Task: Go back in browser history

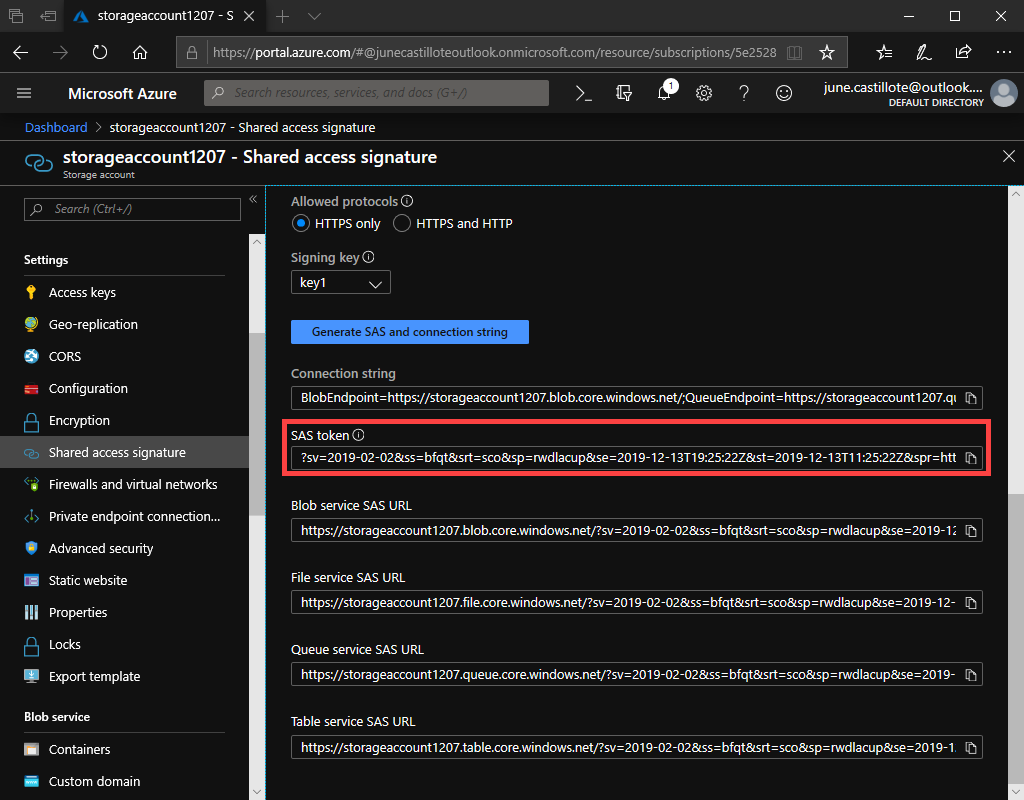Action: (x=21, y=52)
